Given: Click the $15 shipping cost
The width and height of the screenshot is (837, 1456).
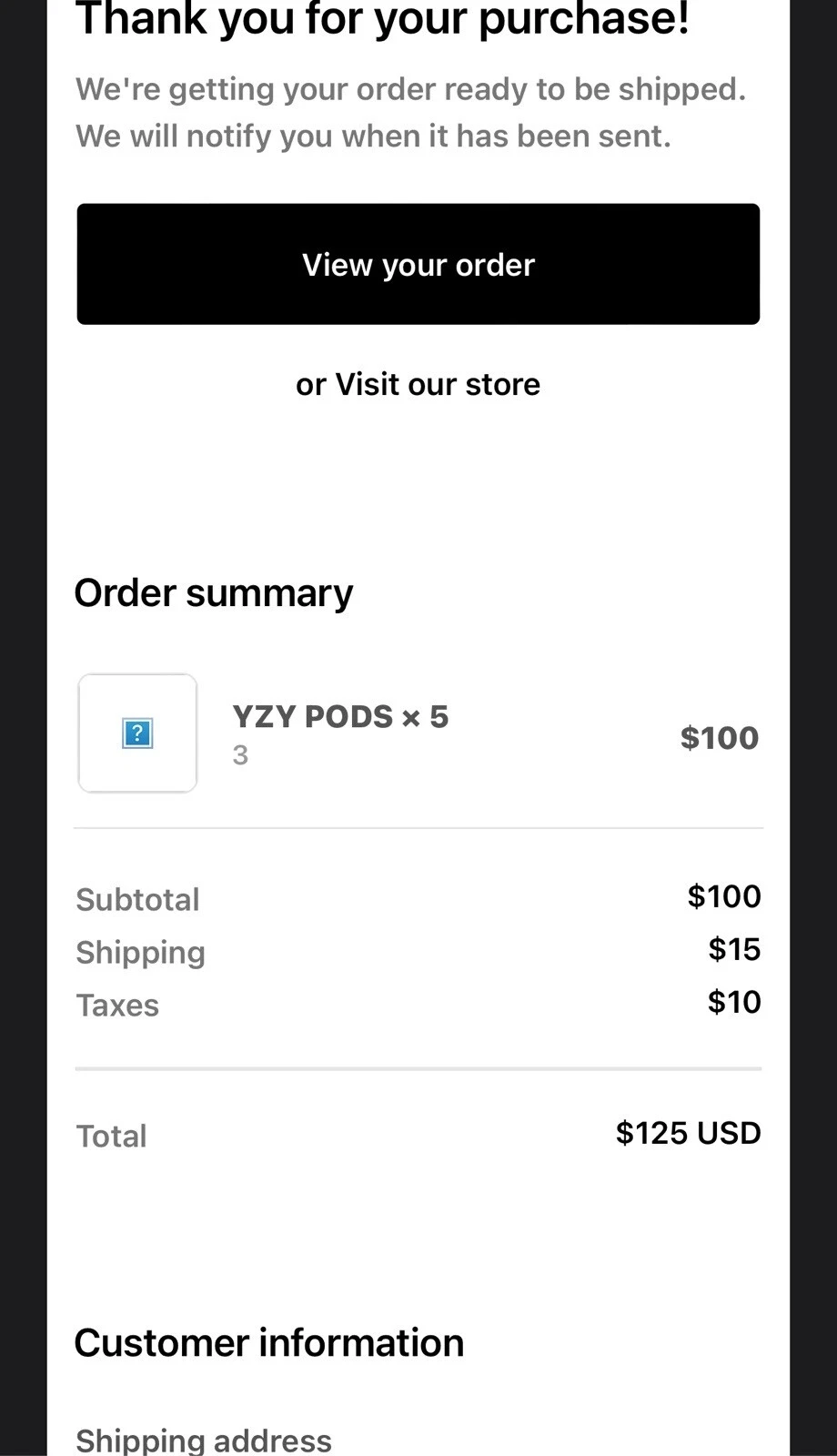Looking at the screenshot, I should (735, 949).
